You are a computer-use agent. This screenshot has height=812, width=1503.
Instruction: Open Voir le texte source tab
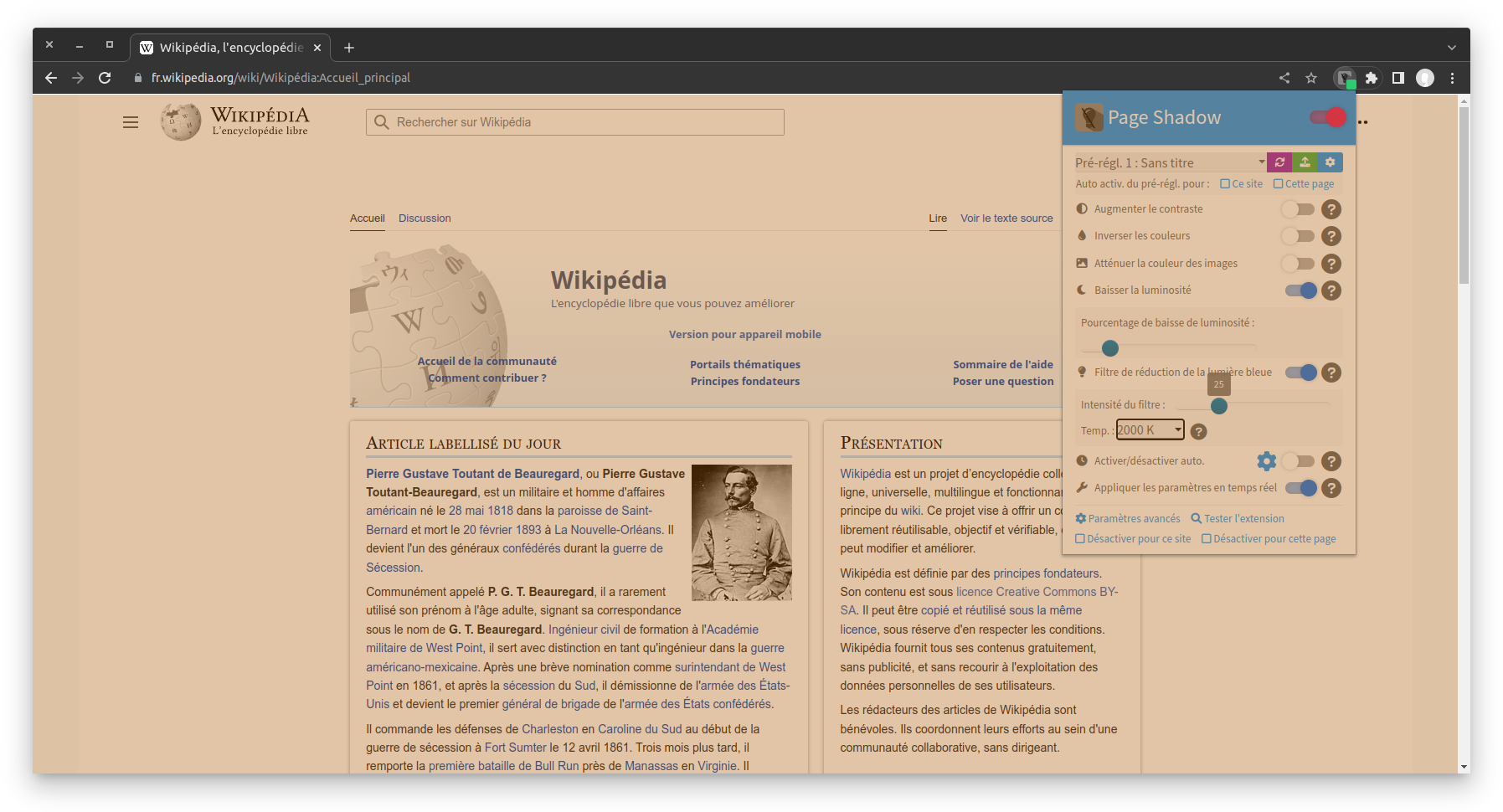1006,218
